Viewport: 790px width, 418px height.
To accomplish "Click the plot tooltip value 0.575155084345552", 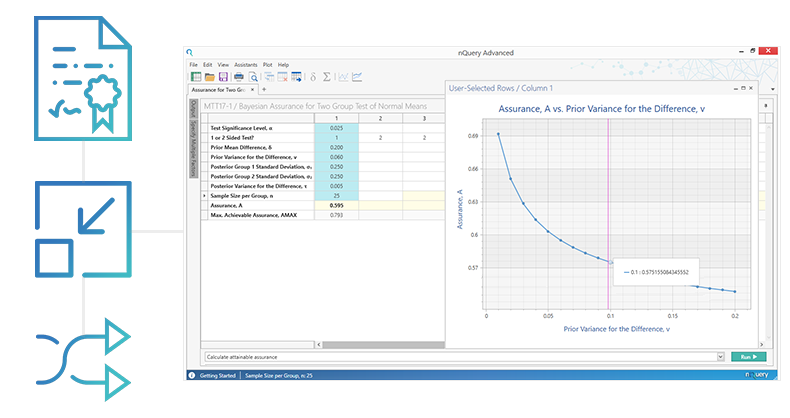I will (660, 272).
